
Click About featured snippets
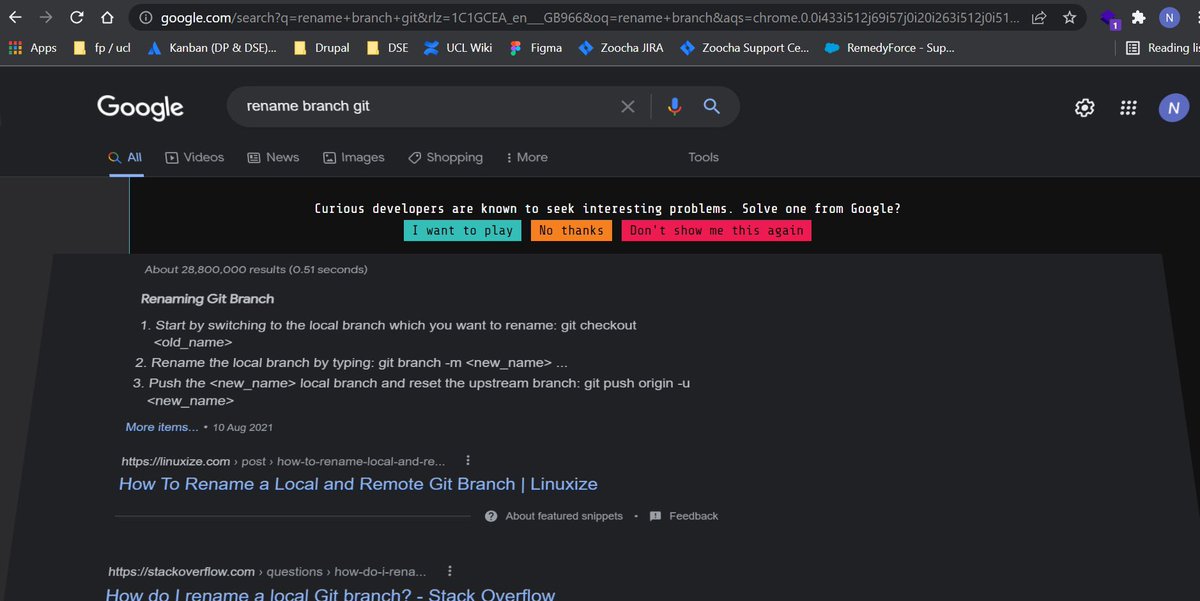coord(554,516)
